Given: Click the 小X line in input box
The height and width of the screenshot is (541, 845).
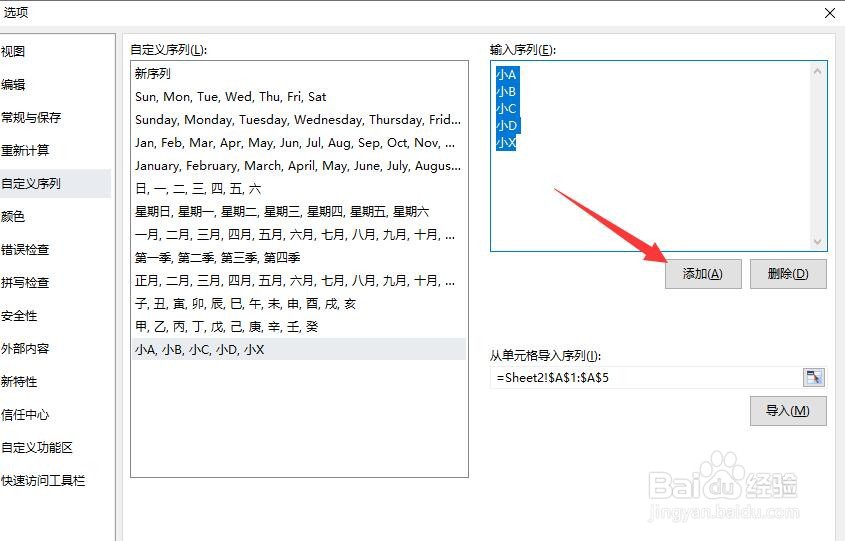Looking at the screenshot, I should 506,143.
